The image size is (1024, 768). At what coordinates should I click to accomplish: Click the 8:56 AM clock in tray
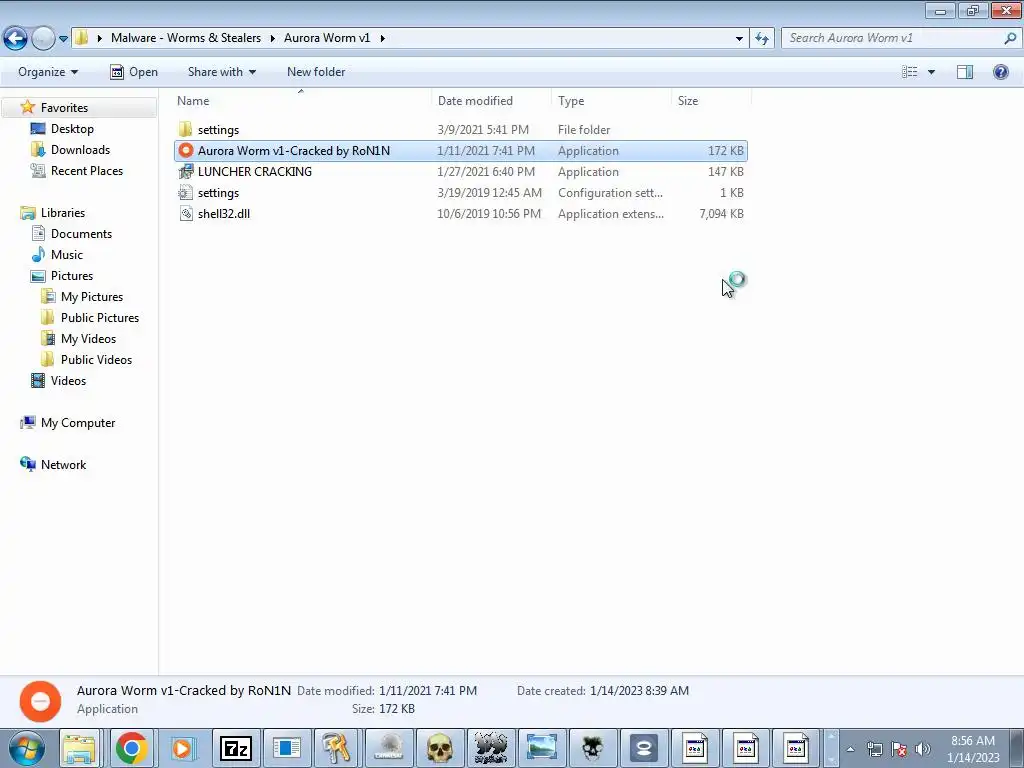point(972,741)
